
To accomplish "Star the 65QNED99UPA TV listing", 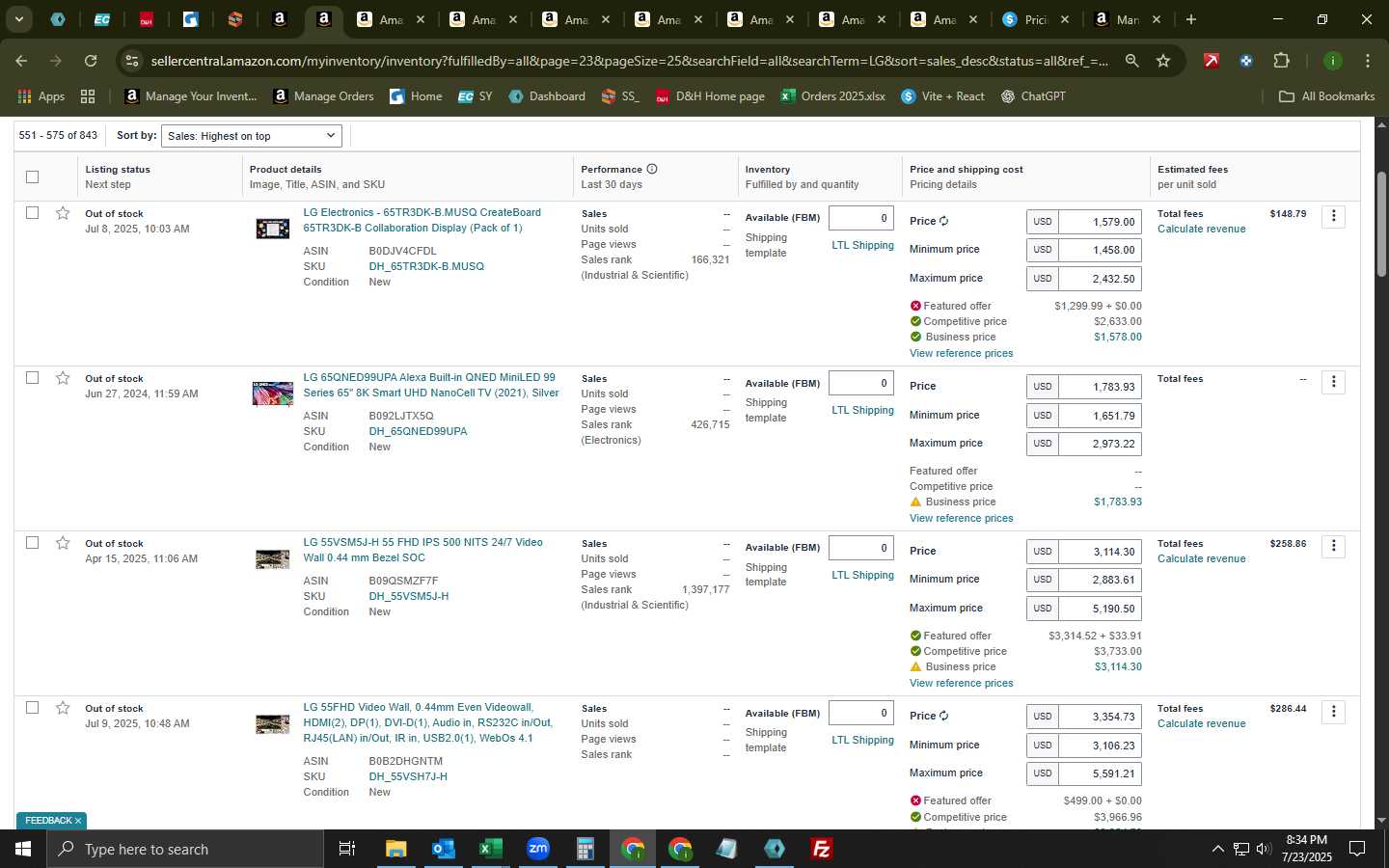I will (63, 377).
